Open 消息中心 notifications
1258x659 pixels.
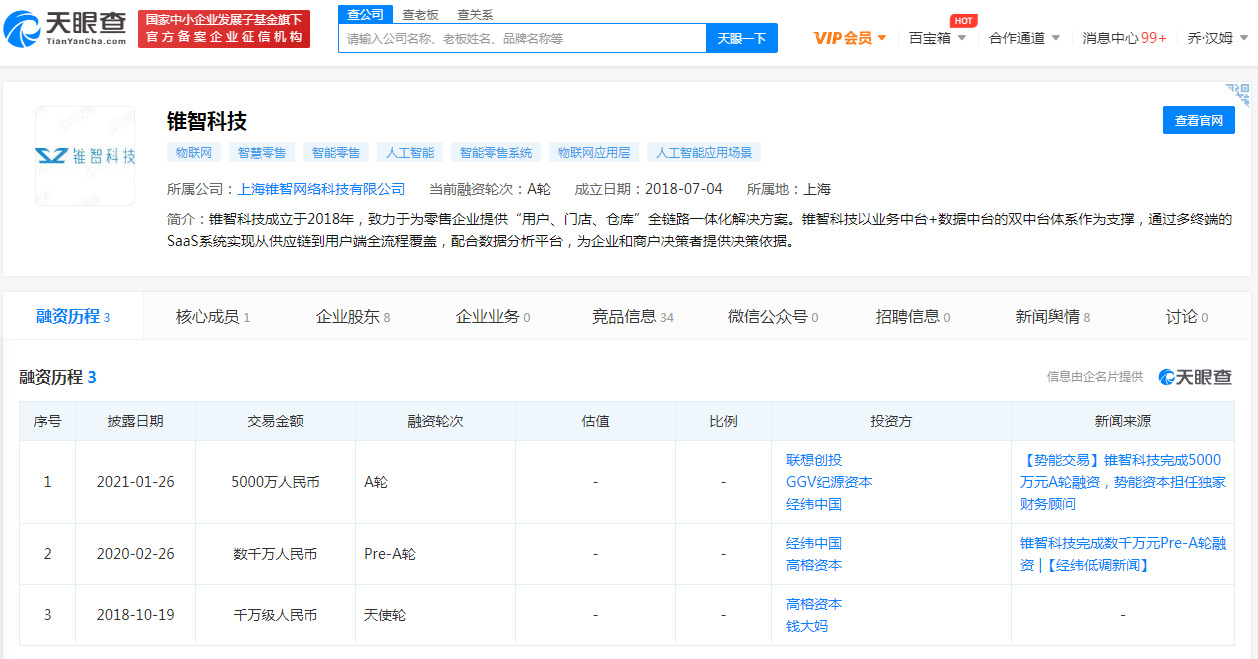click(x=1124, y=38)
